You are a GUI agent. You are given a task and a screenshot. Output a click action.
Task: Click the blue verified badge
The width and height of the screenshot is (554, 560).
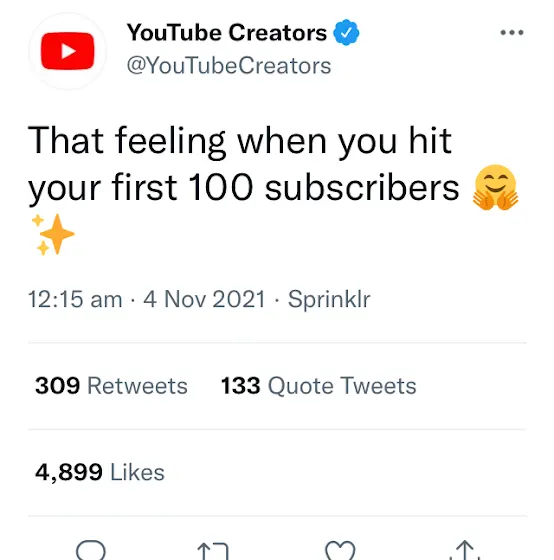tap(346, 32)
